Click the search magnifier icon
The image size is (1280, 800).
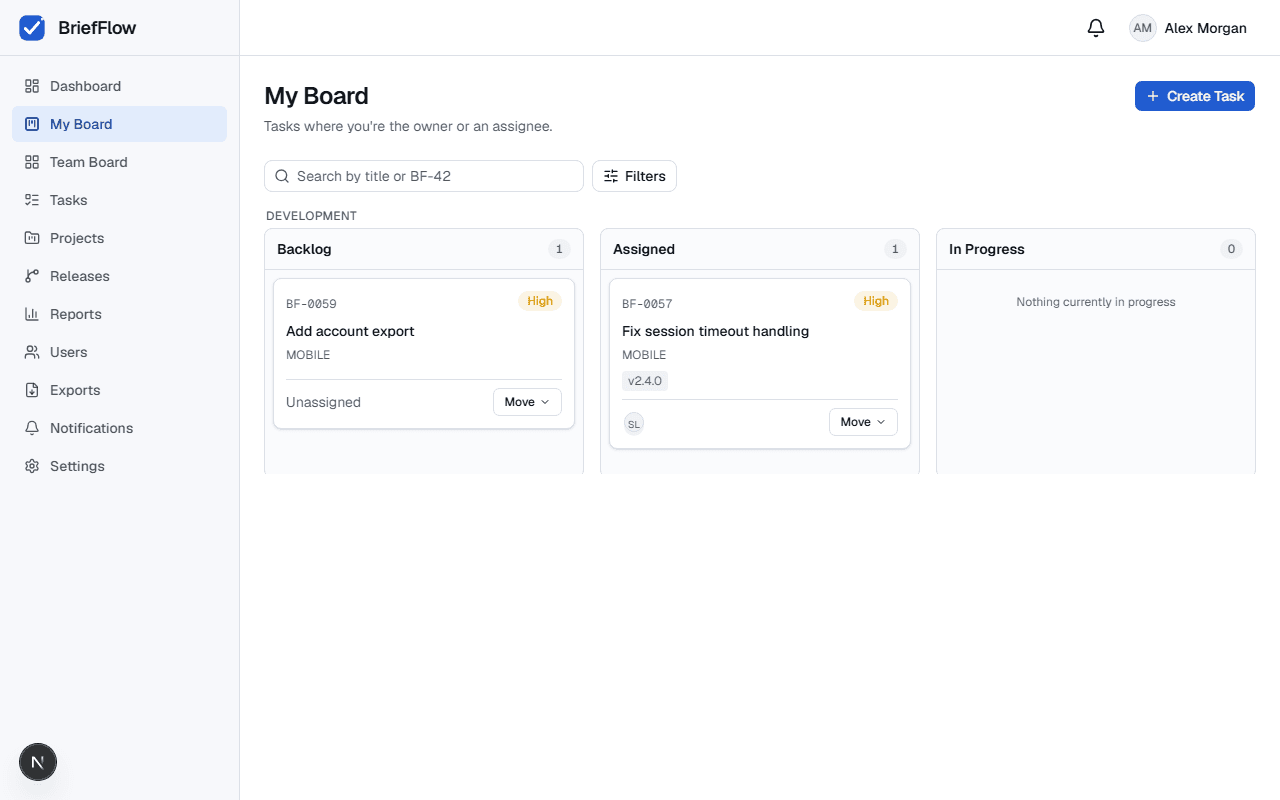(282, 176)
